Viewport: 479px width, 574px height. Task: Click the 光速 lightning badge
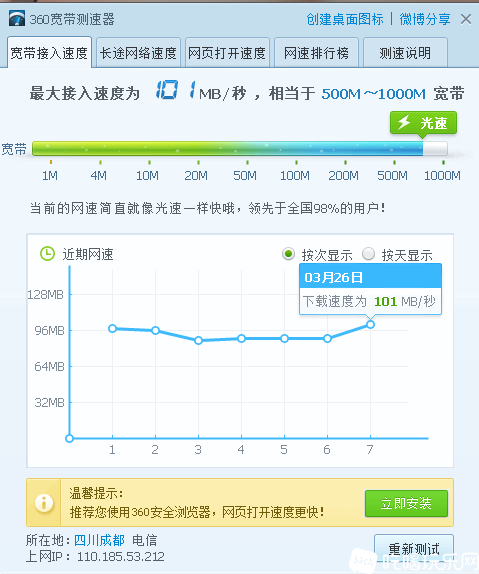(x=423, y=123)
